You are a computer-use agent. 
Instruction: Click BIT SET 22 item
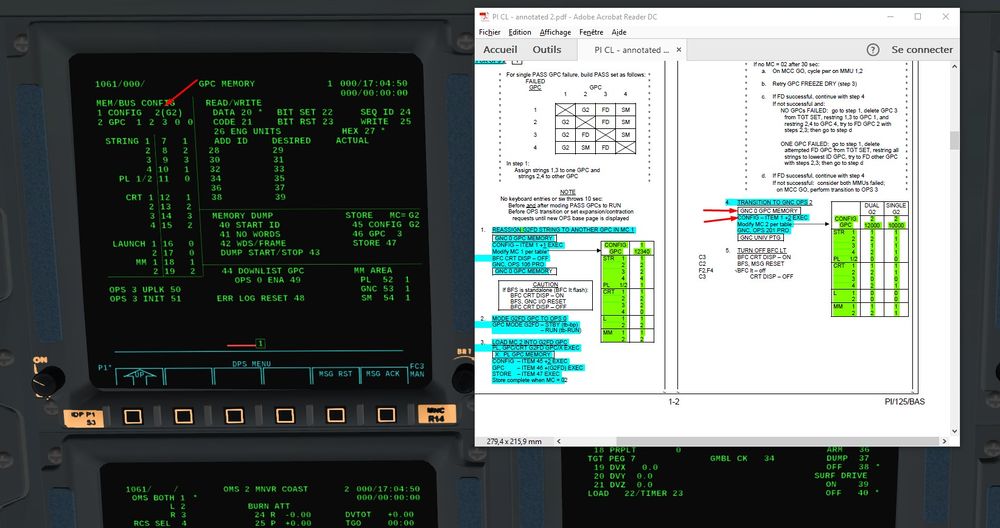pos(305,112)
